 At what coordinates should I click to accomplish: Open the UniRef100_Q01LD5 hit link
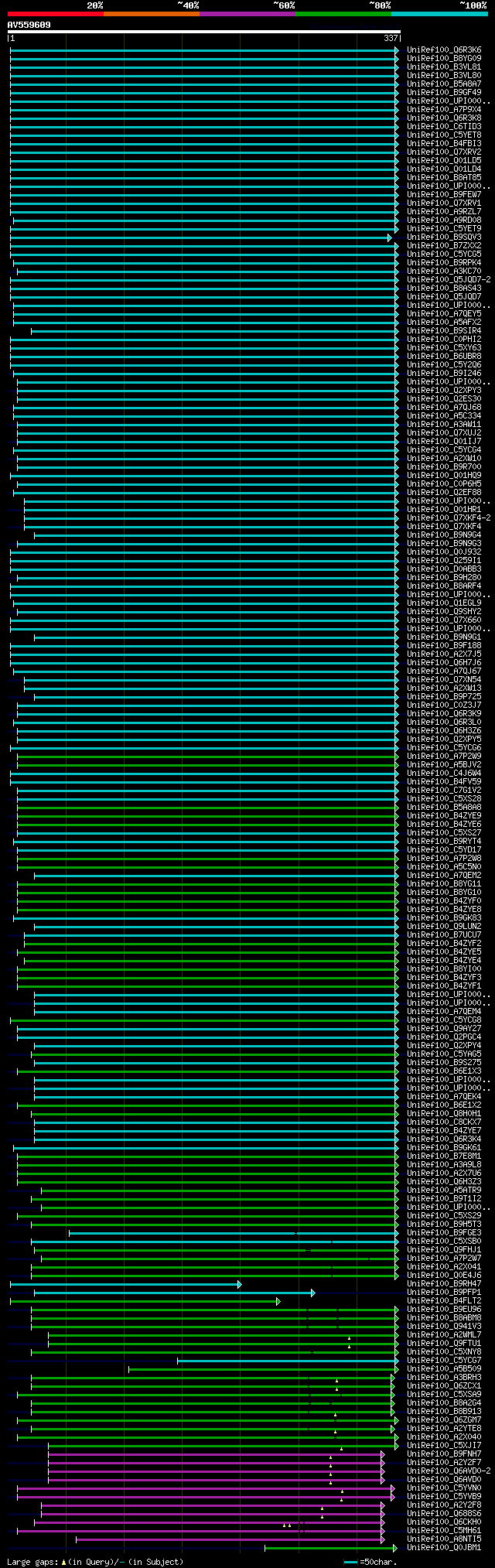(444, 161)
